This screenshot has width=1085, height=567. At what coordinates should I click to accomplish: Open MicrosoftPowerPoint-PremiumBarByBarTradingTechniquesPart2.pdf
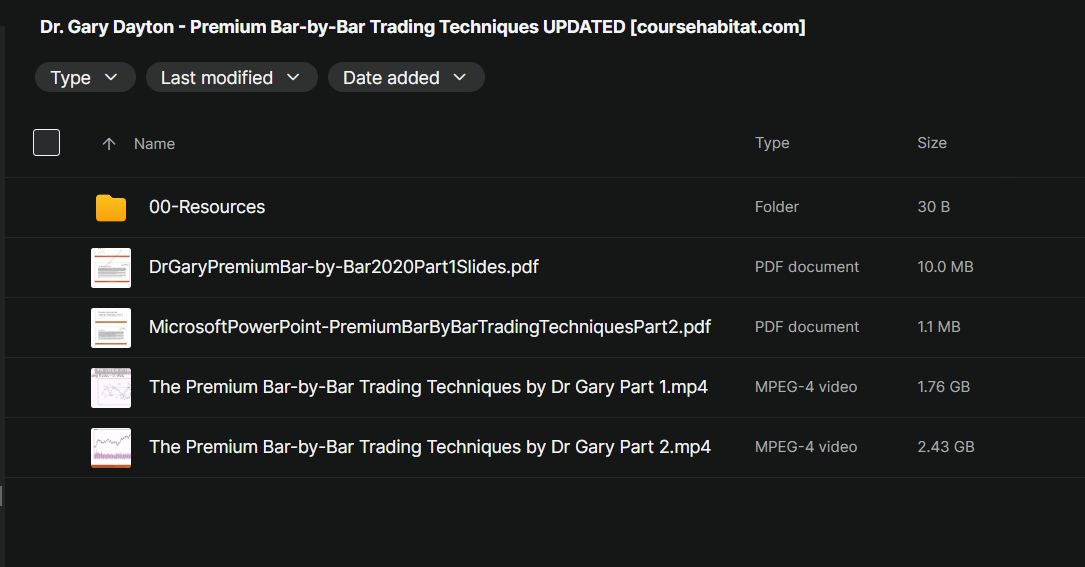(430, 327)
